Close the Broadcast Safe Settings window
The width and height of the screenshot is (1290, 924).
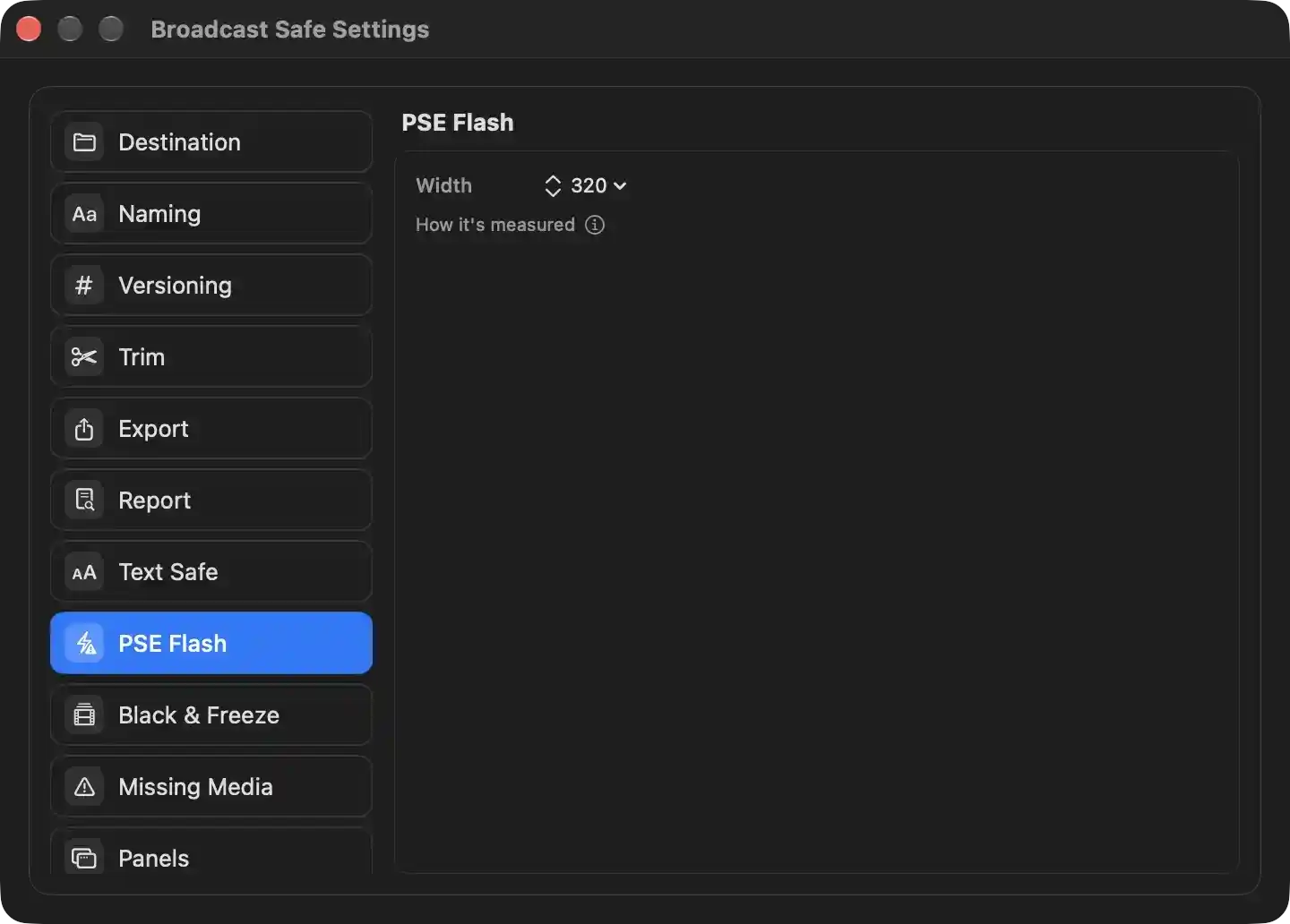[29, 29]
